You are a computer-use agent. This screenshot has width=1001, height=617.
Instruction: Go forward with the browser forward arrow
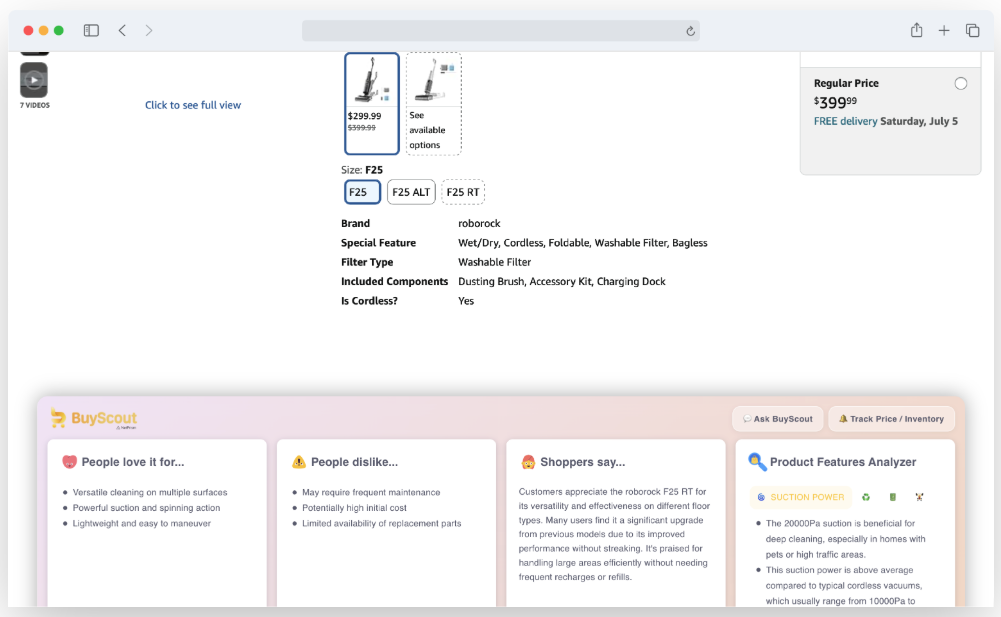149,30
